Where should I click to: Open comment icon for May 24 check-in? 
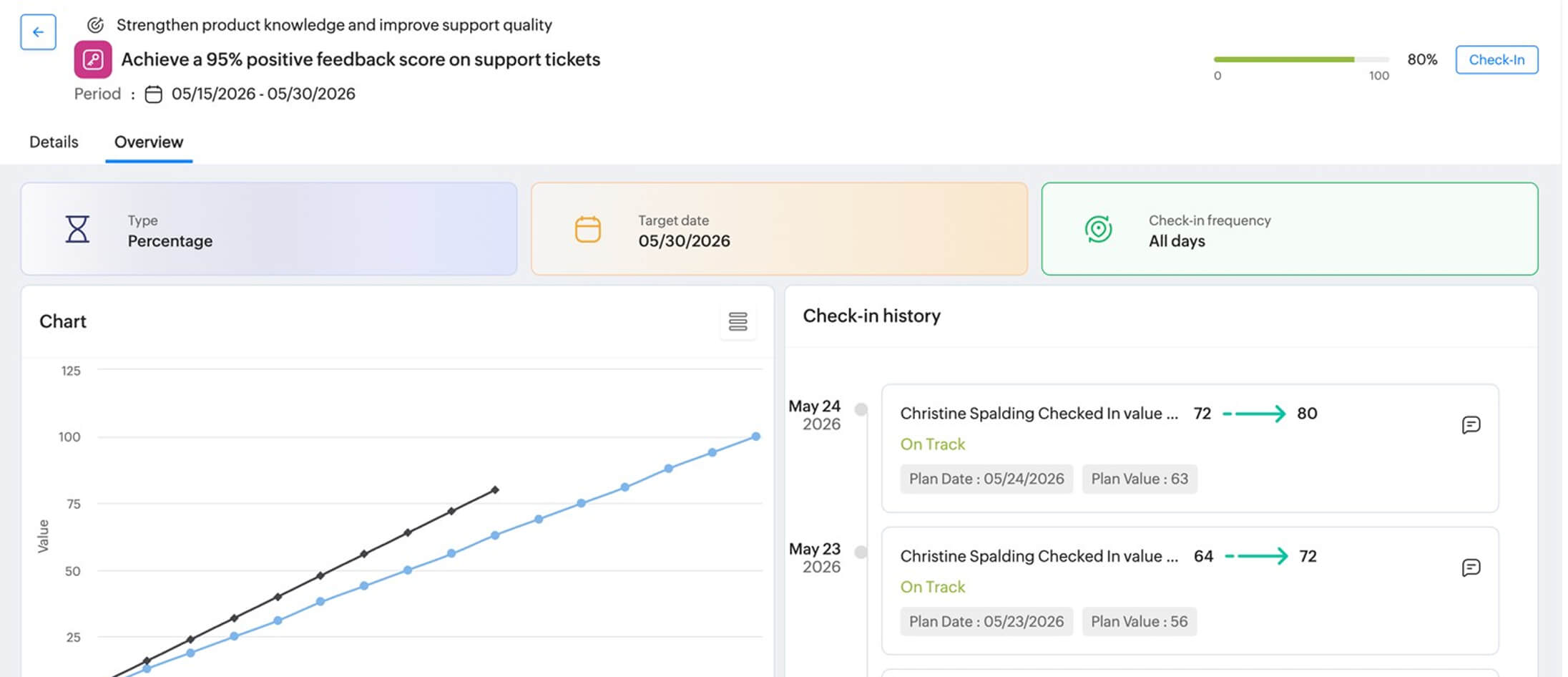1471,425
